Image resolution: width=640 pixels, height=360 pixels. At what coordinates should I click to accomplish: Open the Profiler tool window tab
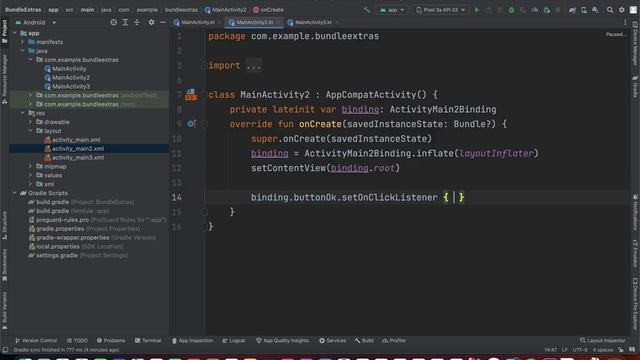394,340
